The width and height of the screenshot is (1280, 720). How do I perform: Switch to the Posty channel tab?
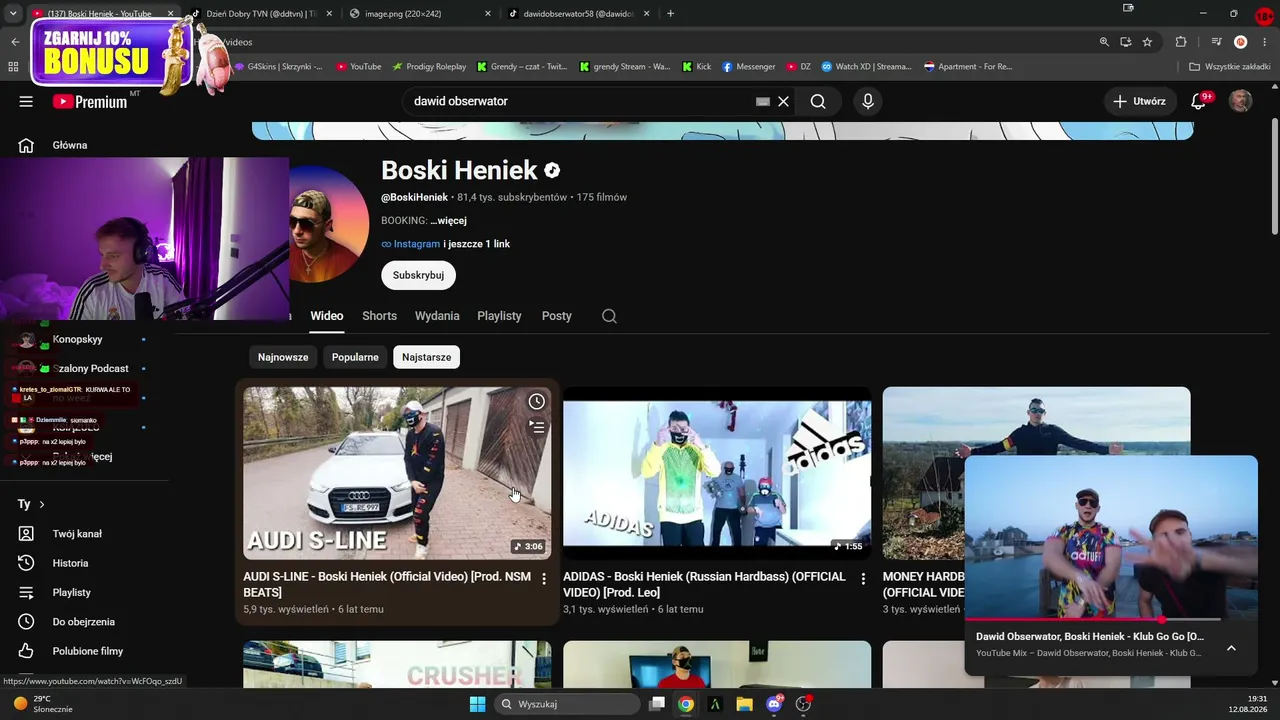coord(557,316)
